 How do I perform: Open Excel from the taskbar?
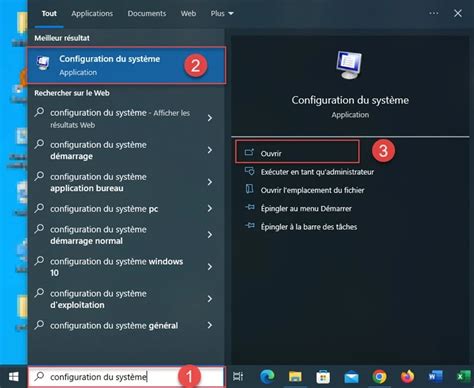coord(463,377)
